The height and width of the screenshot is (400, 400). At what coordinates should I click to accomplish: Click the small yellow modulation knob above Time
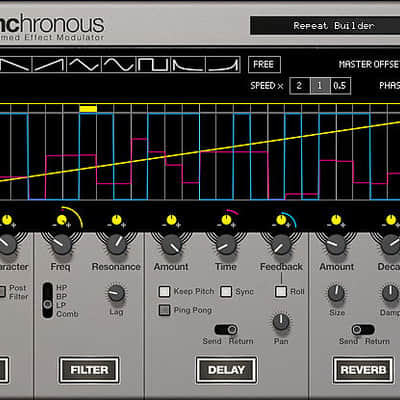pos(226,220)
